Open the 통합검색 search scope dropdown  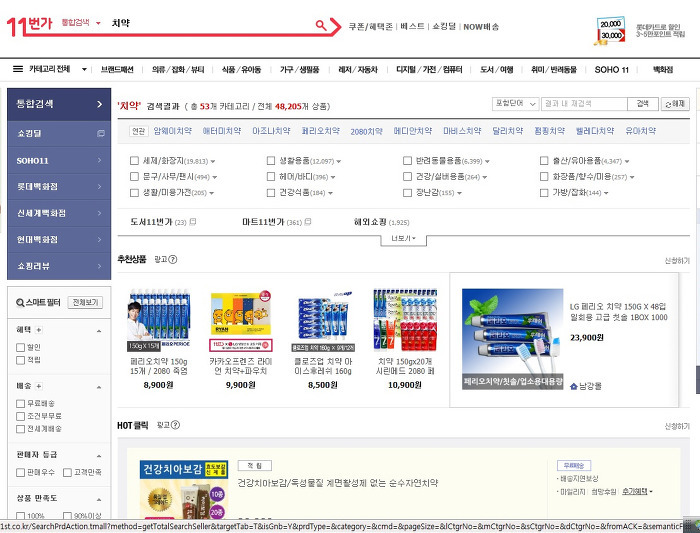point(81,23)
